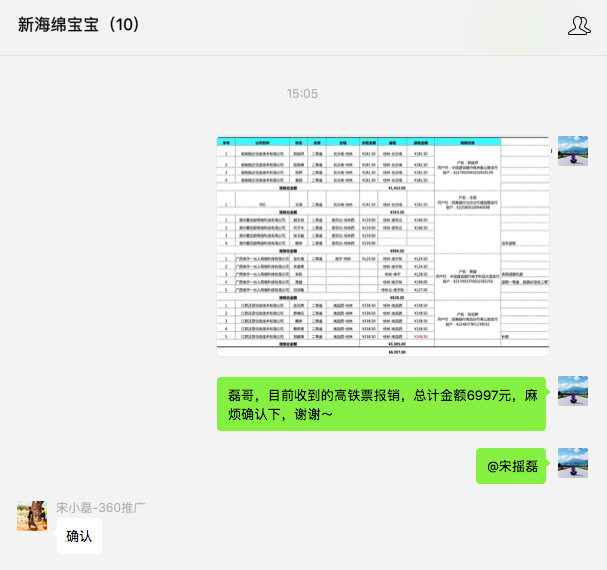Screen dimensions: 607x570
Task: Click sender avatar beside @宋摇磊 message
Action: pyautogui.click(x=573, y=464)
